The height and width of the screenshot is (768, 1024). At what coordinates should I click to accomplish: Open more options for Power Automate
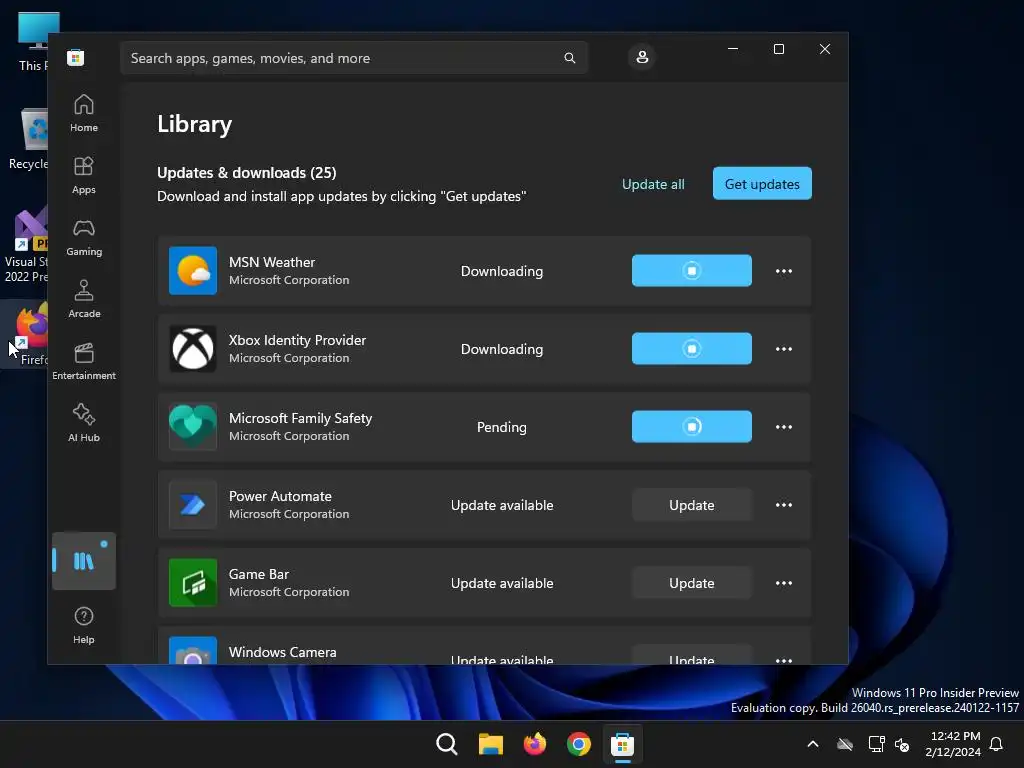click(x=784, y=505)
